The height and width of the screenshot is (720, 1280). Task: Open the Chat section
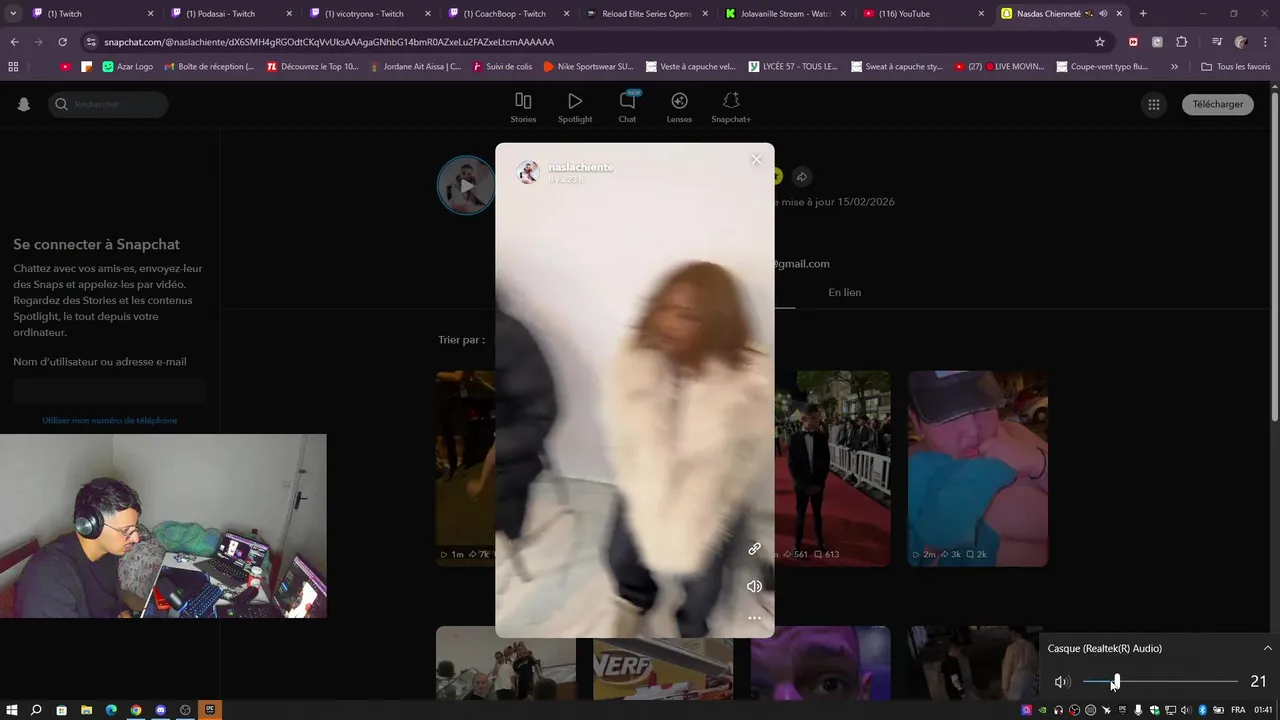(x=627, y=108)
